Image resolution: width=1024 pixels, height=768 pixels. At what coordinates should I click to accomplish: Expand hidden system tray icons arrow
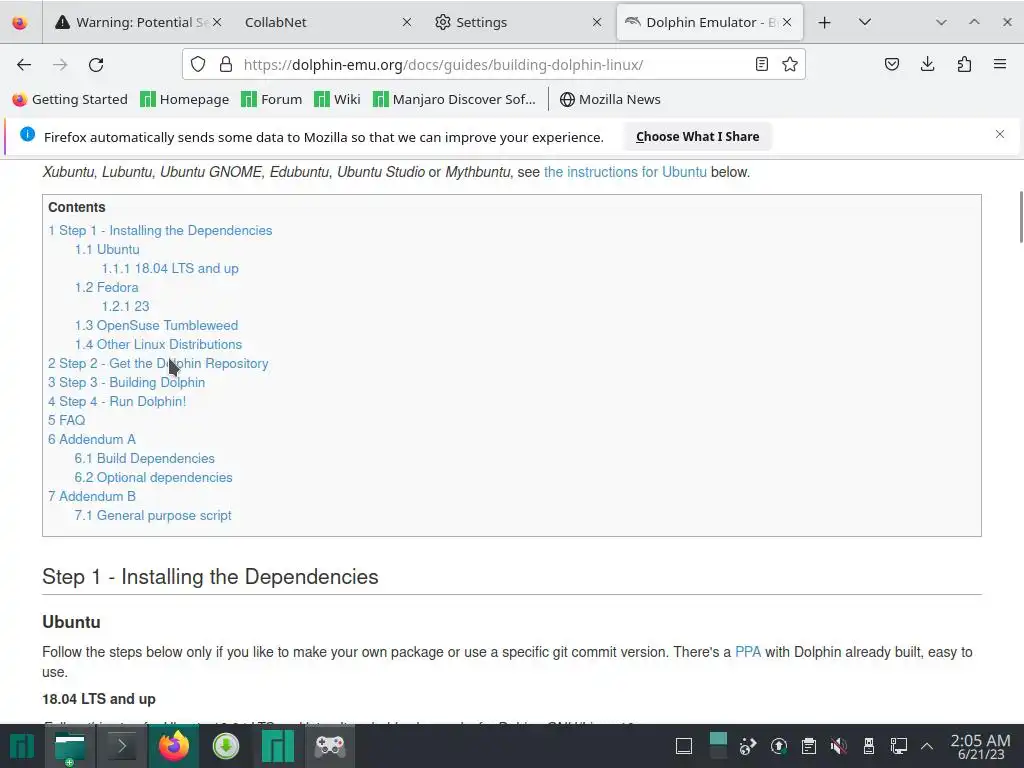927,746
